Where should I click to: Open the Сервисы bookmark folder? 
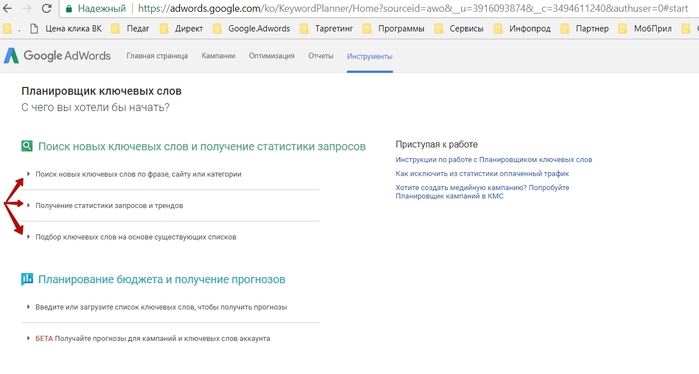[x=459, y=29]
